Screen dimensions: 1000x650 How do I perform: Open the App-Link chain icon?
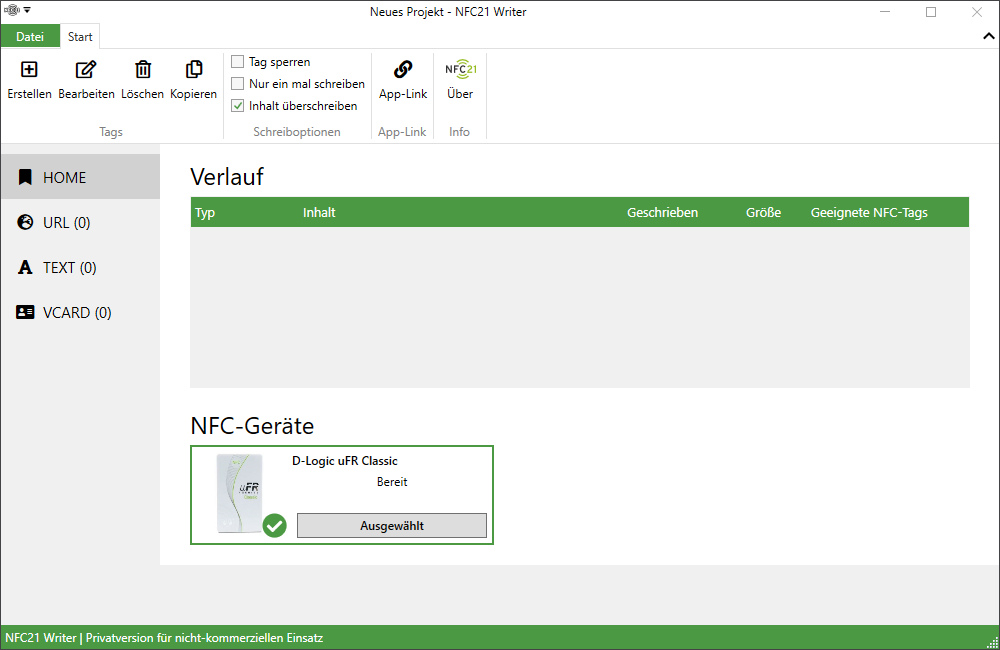tap(403, 69)
